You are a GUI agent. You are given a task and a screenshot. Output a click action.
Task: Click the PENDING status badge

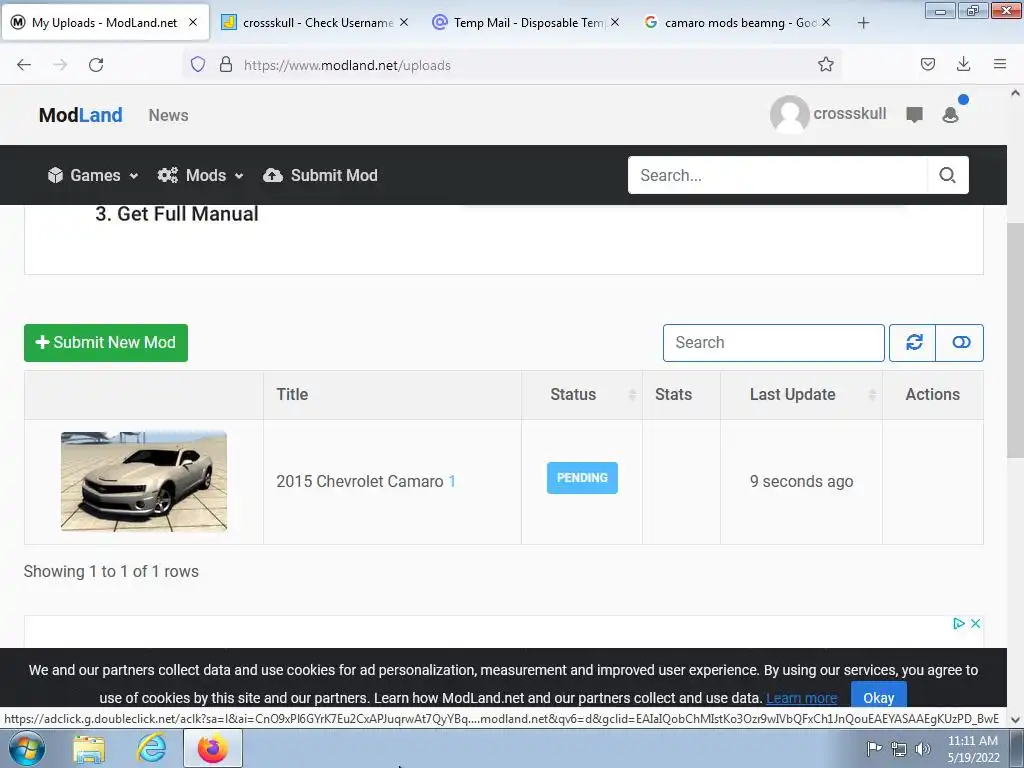(x=582, y=478)
